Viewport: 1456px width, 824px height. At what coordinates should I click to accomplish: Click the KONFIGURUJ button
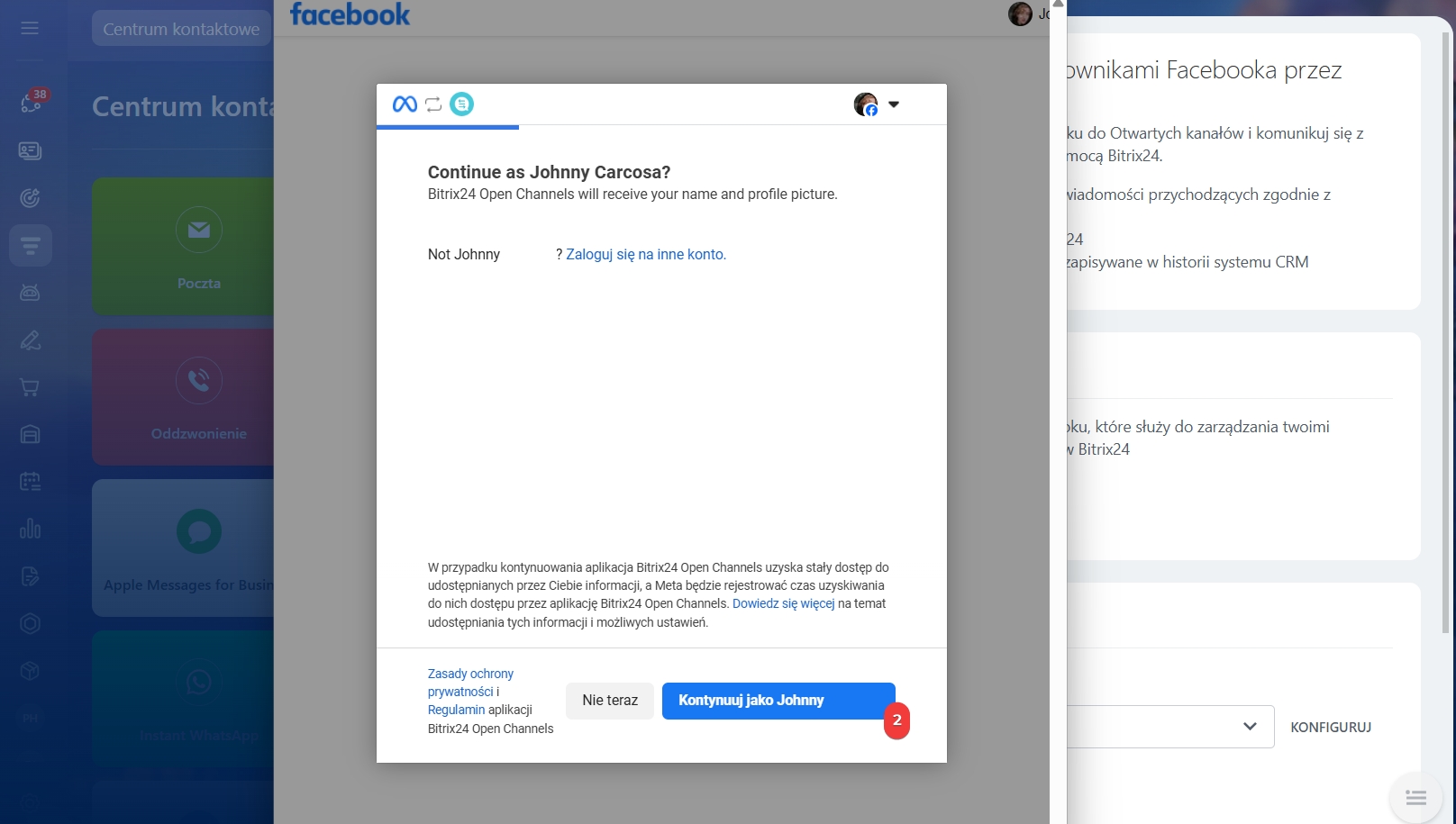(x=1331, y=728)
